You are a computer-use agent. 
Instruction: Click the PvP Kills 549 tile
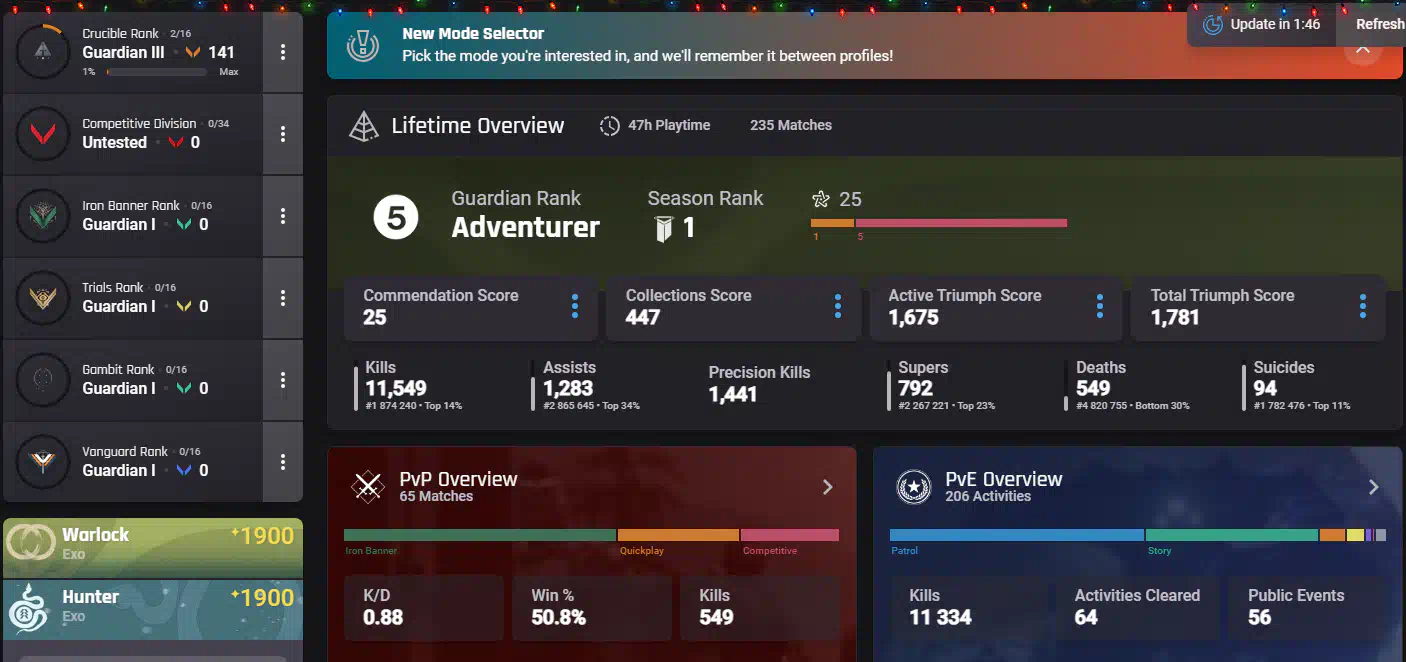point(759,607)
